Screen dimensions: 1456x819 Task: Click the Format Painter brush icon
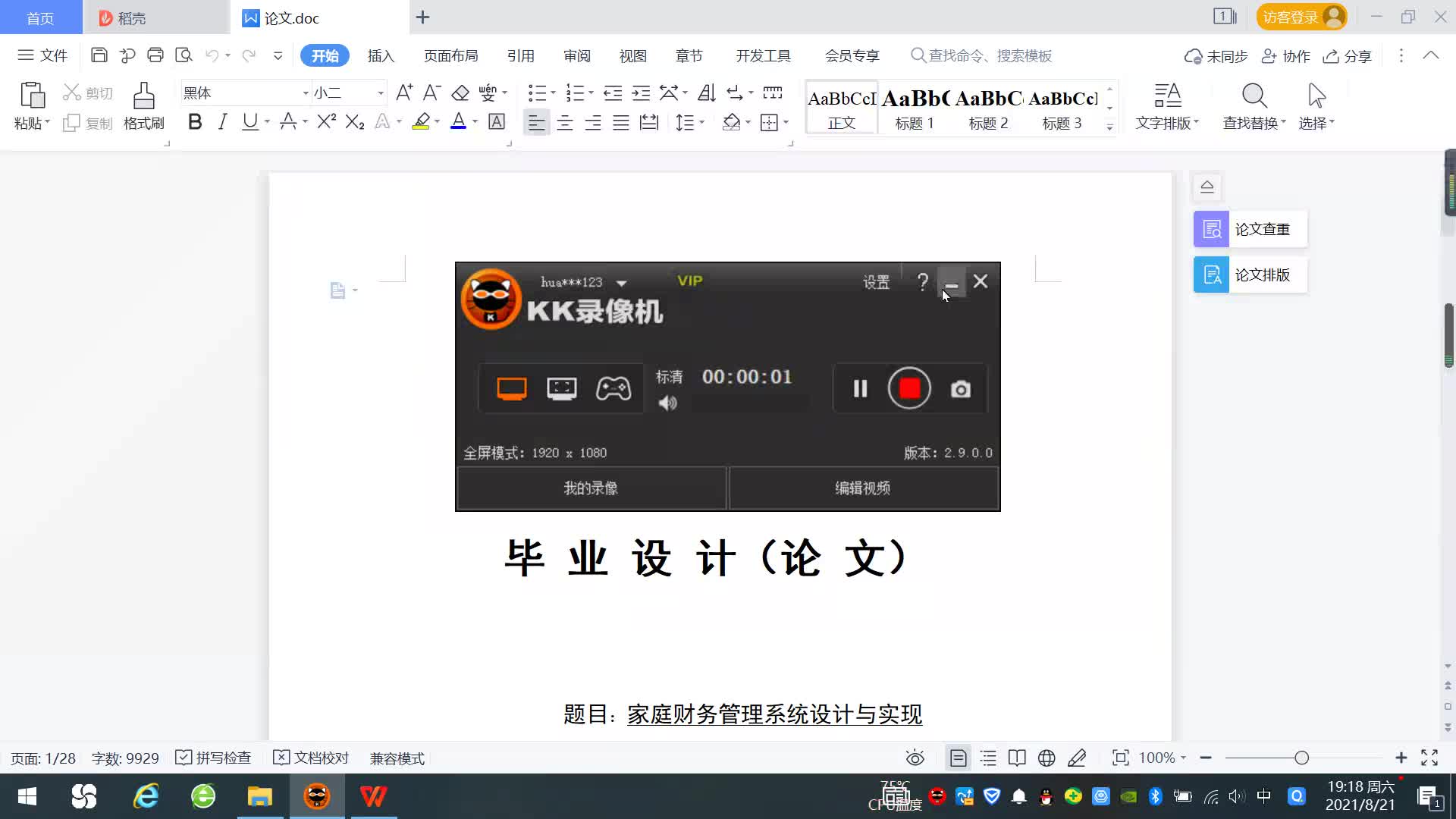(143, 96)
